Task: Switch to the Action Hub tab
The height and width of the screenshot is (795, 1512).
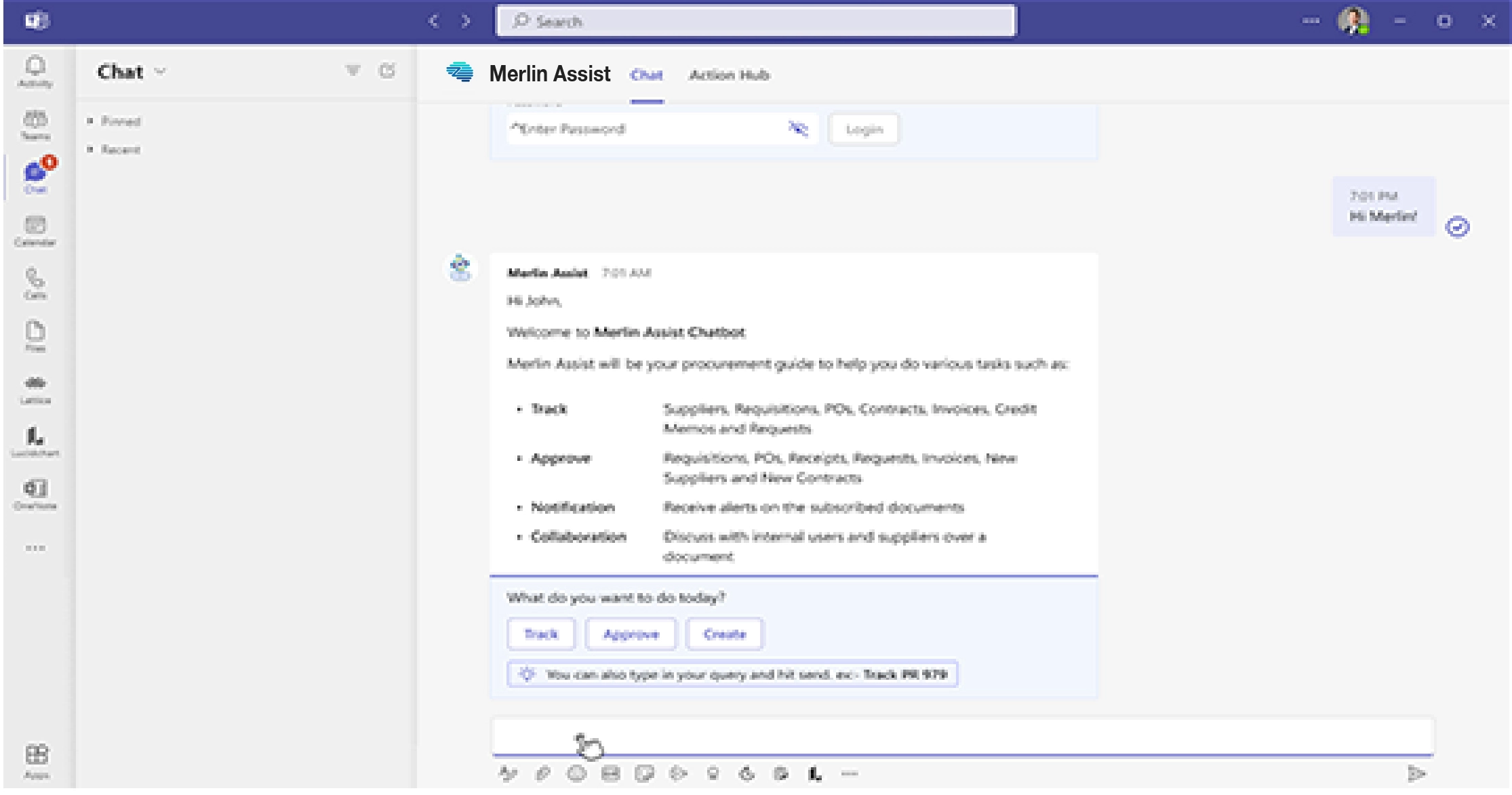Action: pyautogui.click(x=729, y=75)
